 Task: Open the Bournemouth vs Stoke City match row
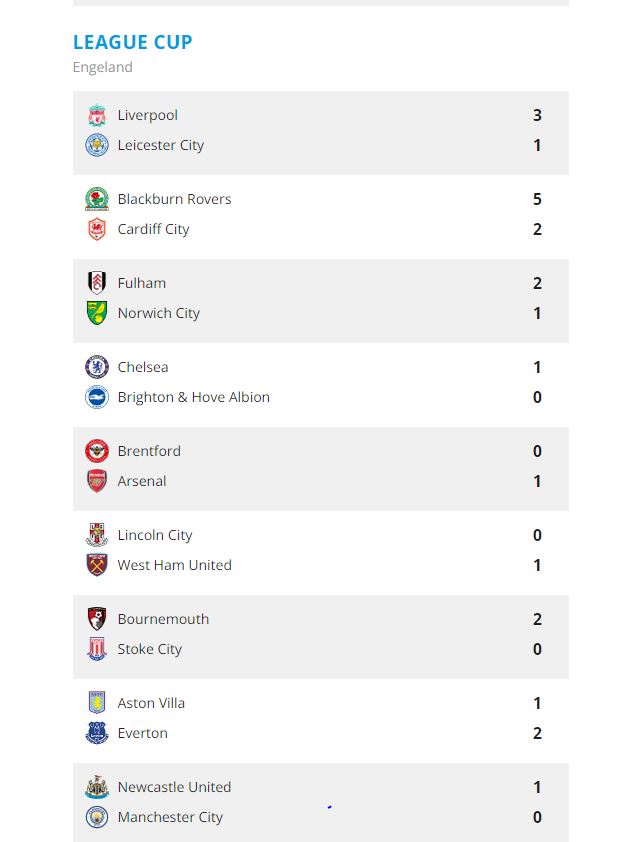click(x=350, y=634)
